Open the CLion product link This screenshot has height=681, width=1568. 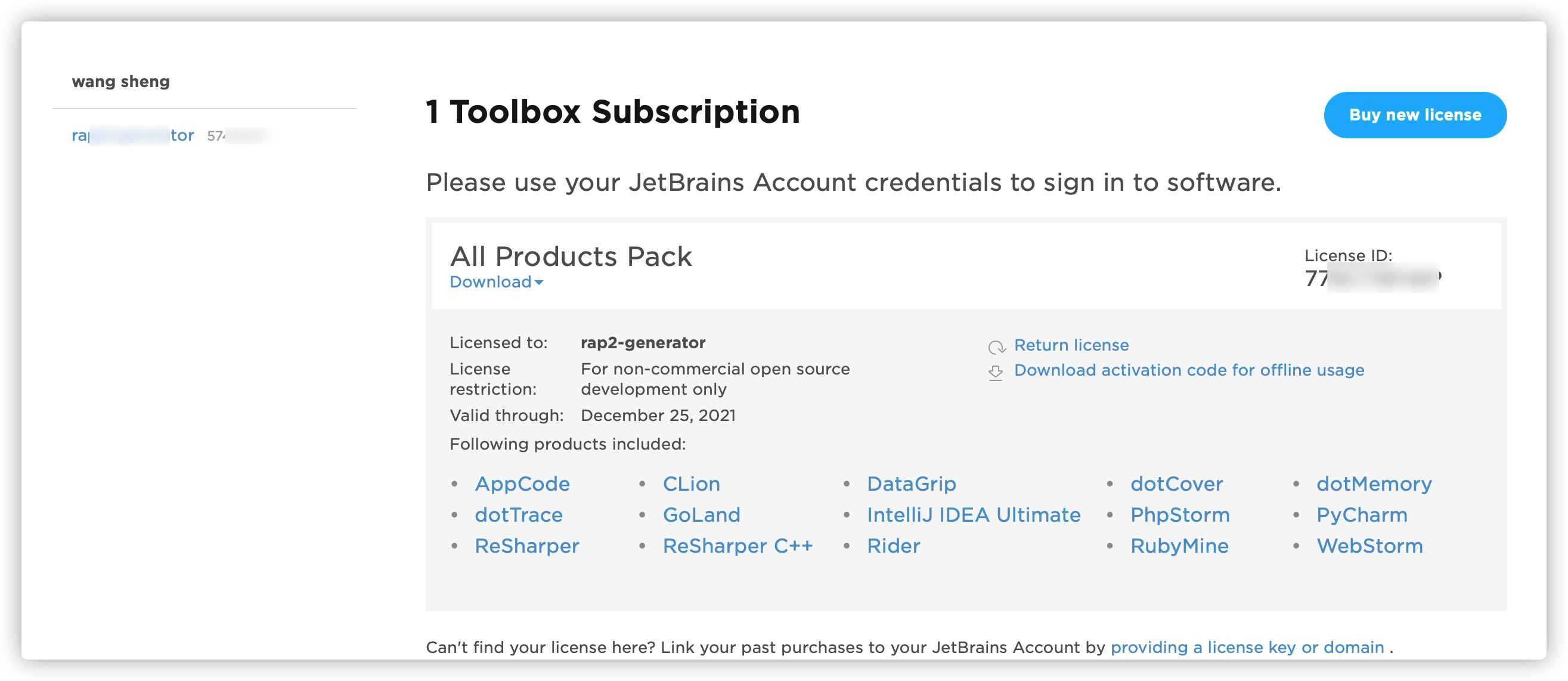click(x=691, y=484)
